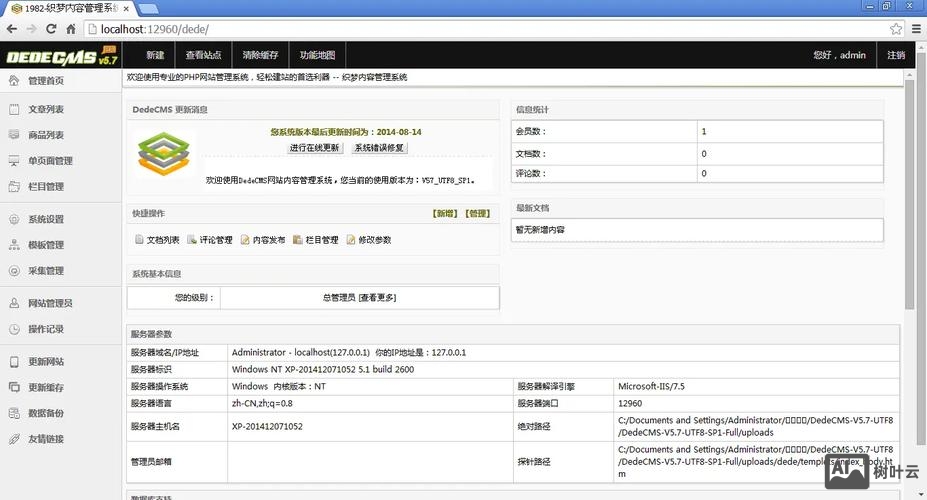The image size is (927, 500).
Task: Click the 内容发布 quick action link
Action: tap(269, 240)
